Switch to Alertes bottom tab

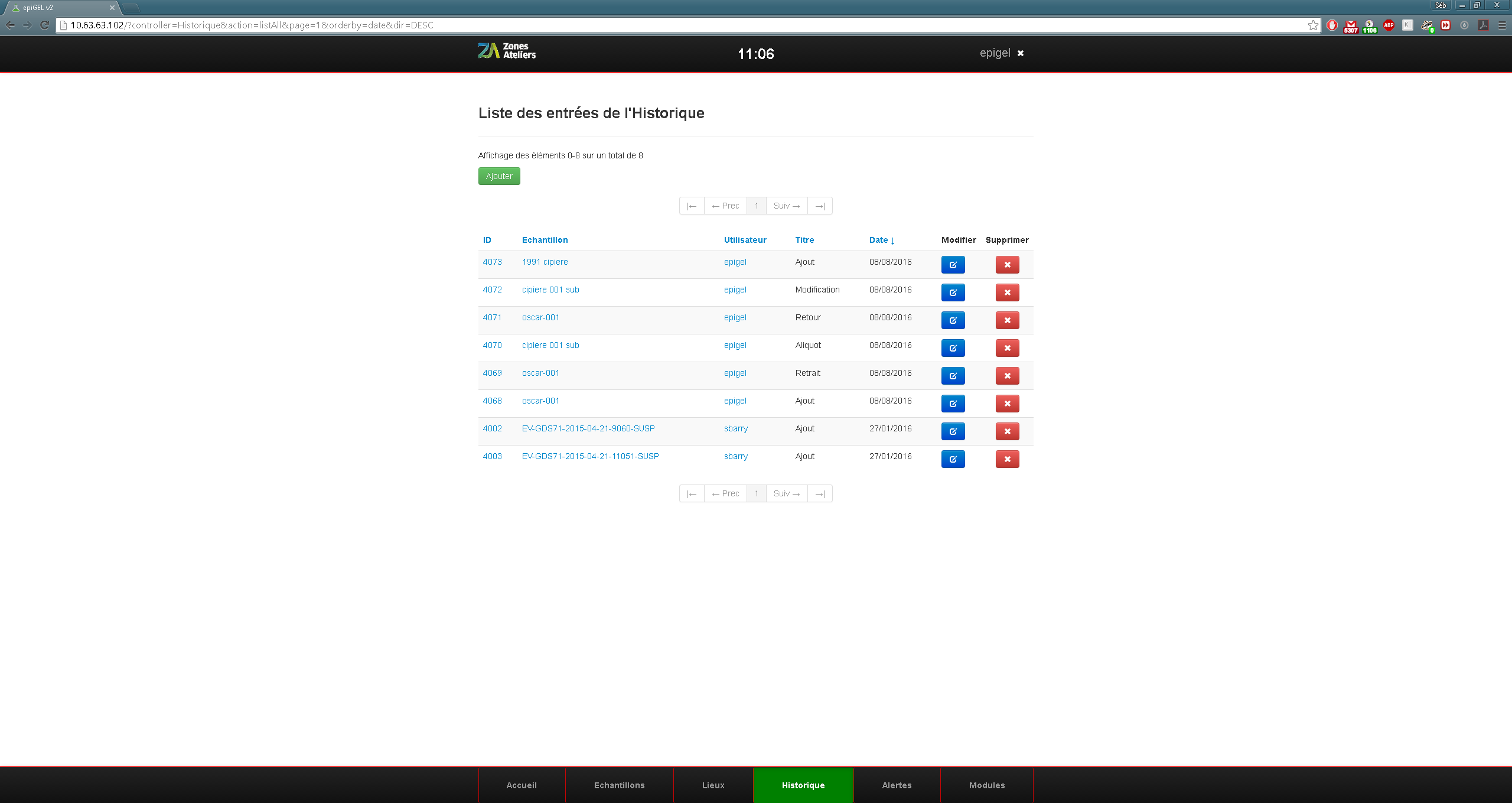[897, 785]
